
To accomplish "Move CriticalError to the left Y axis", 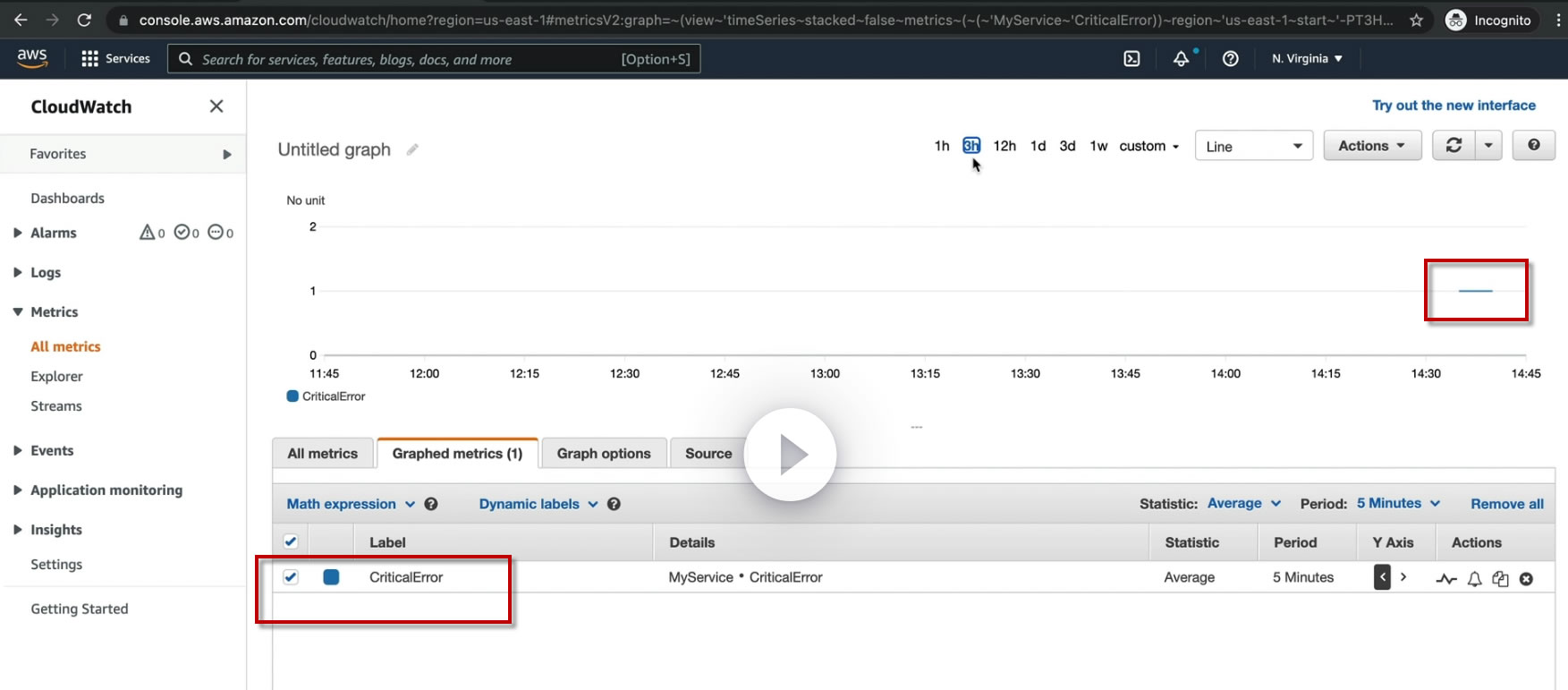I will pyautogui.click(x=1382, y=577).
